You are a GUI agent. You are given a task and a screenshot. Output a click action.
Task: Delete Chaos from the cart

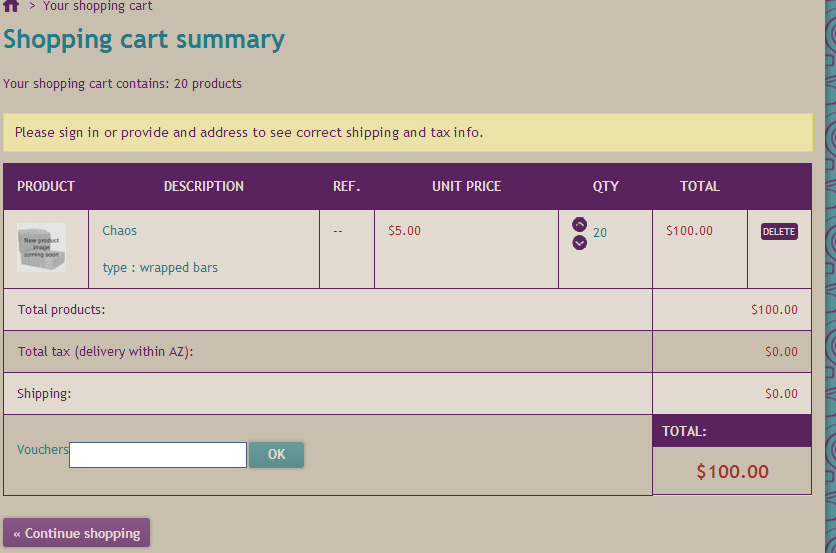click(x=779, y=232)
